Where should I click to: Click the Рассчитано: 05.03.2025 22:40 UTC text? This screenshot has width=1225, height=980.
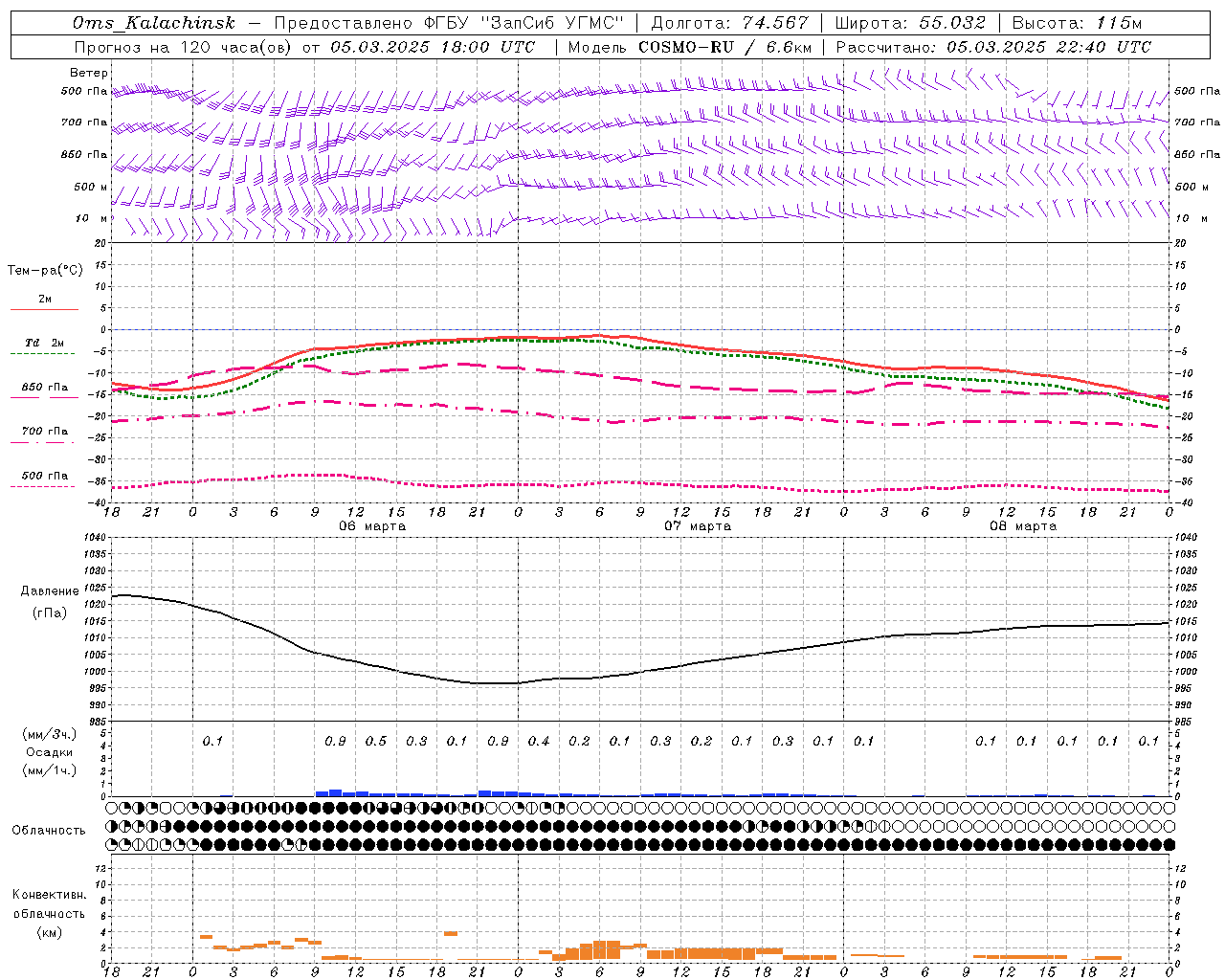coord(993,47)
